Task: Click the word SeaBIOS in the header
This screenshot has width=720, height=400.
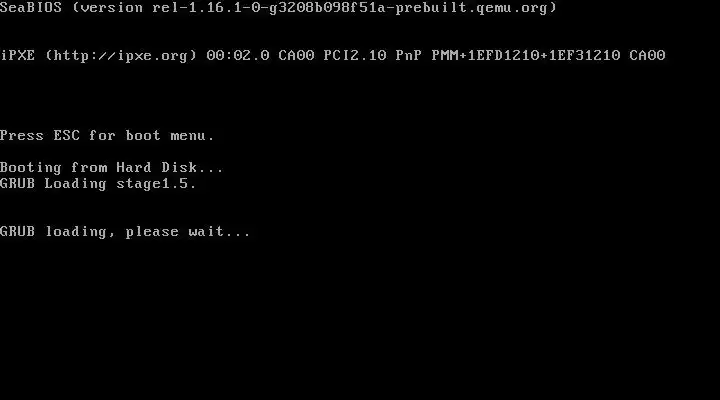Action: tap(31, 8)
